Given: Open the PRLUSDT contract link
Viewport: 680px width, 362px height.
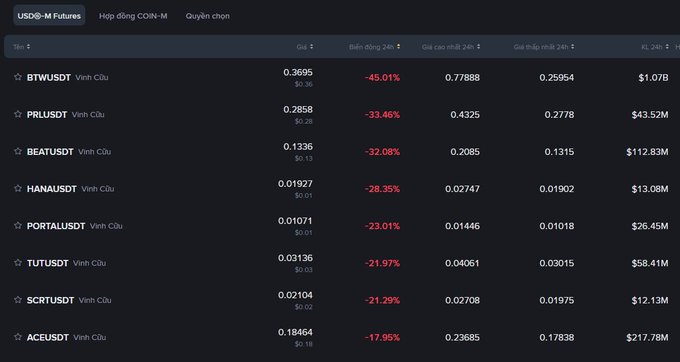Looking at the screenshot, I should (x=47, y=115).
